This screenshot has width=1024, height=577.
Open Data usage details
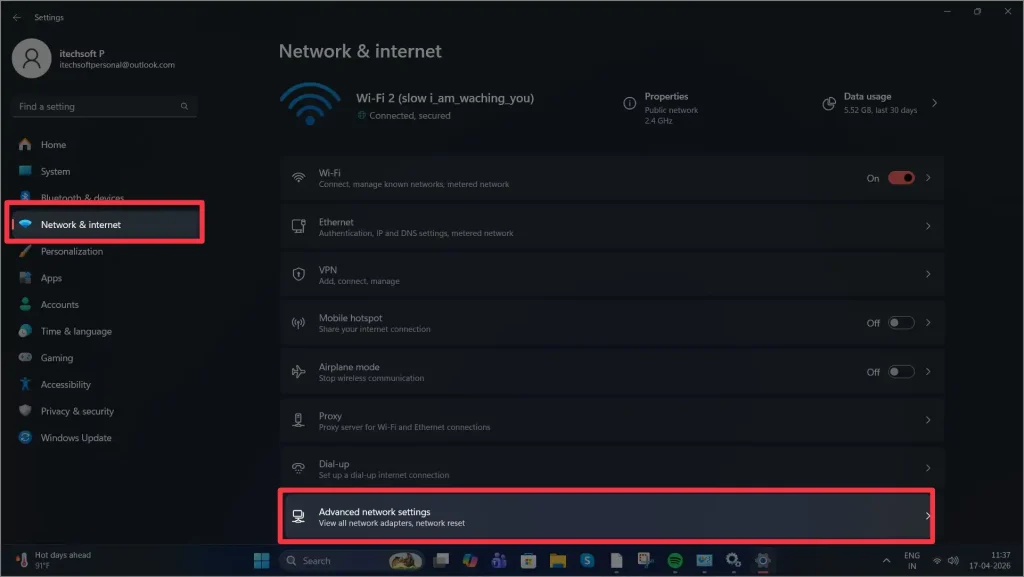pos(880,103)
